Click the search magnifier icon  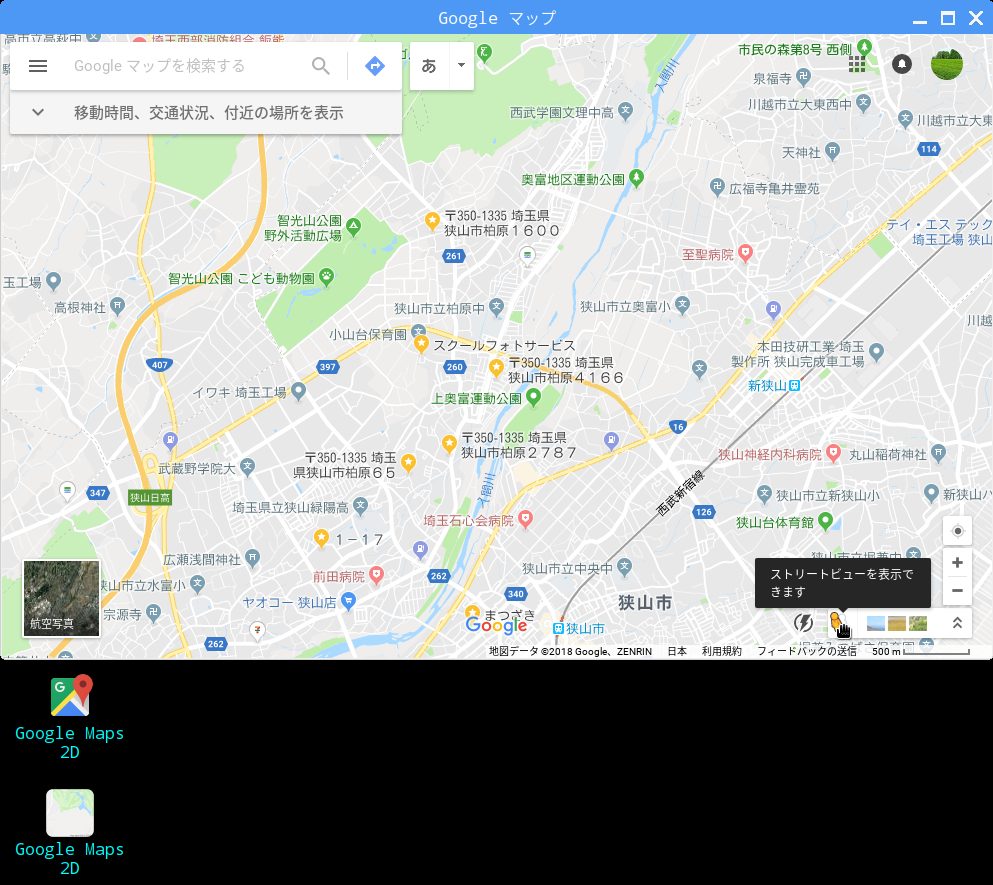(321, 66)
